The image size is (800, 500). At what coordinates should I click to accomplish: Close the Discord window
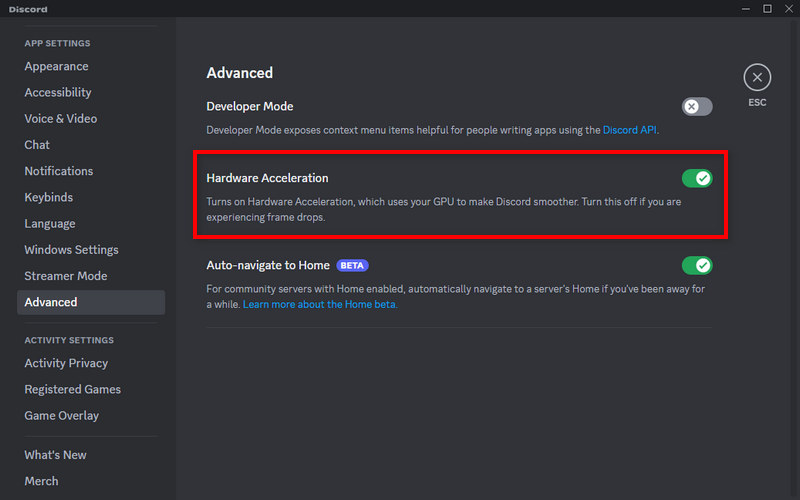coord(789,9)
